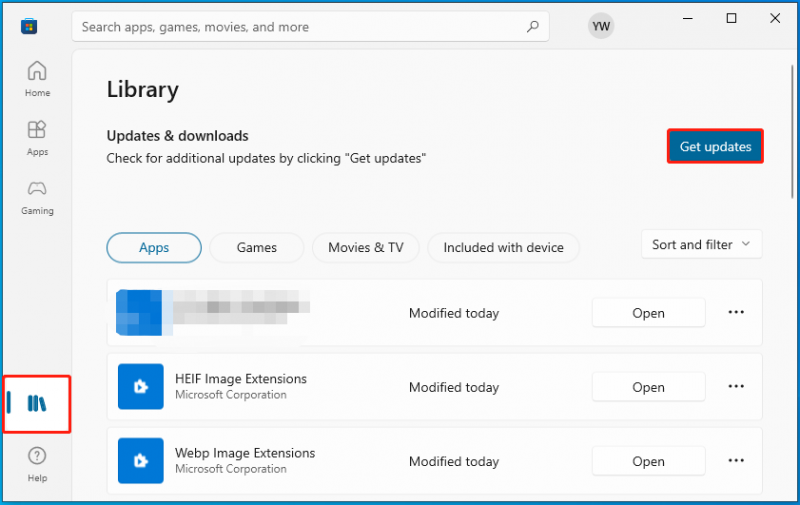This screenshot has width=800, height=505.
Task: Open the Home section in sidebar
Action: [37, 79]
